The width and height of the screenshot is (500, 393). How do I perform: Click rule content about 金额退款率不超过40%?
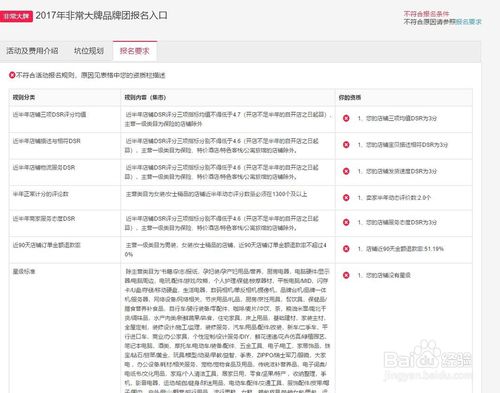coord(226,250)
